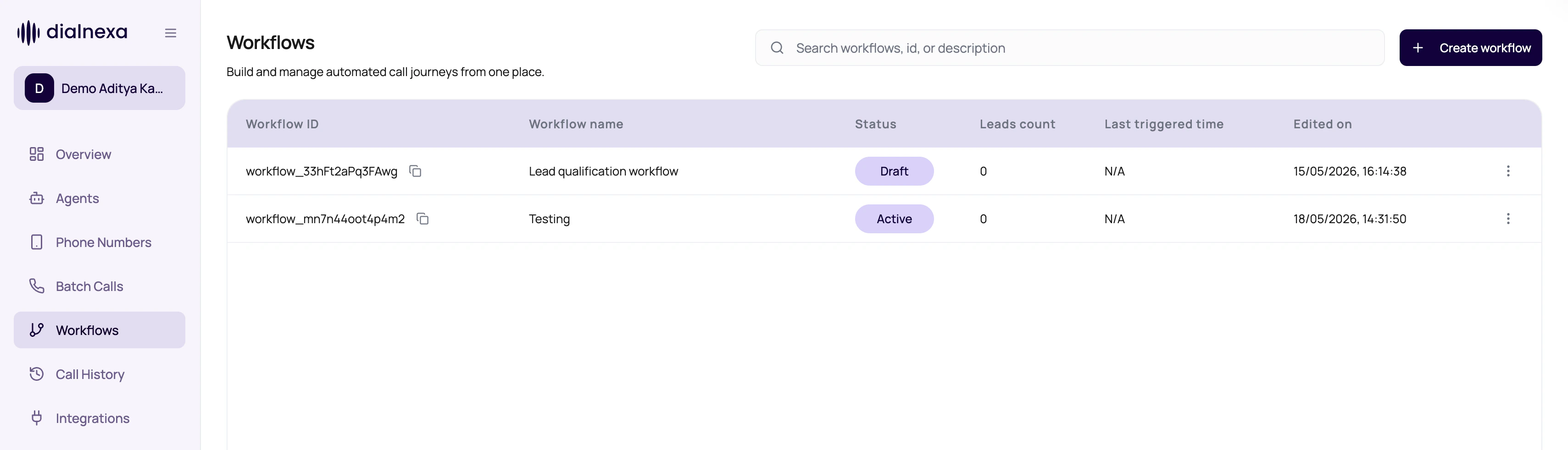Click the Draft status badge
The image size is (1568, 450).
(894, 171)
